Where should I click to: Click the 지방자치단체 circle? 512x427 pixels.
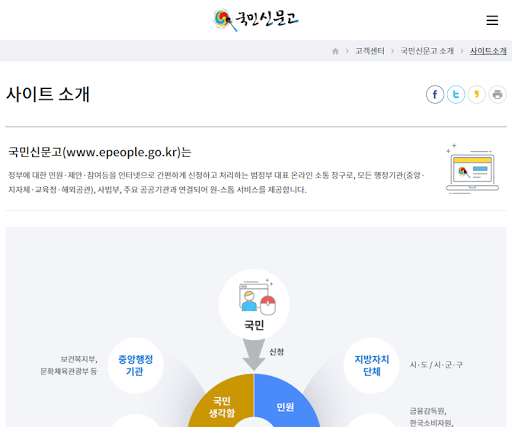[371, 366]
